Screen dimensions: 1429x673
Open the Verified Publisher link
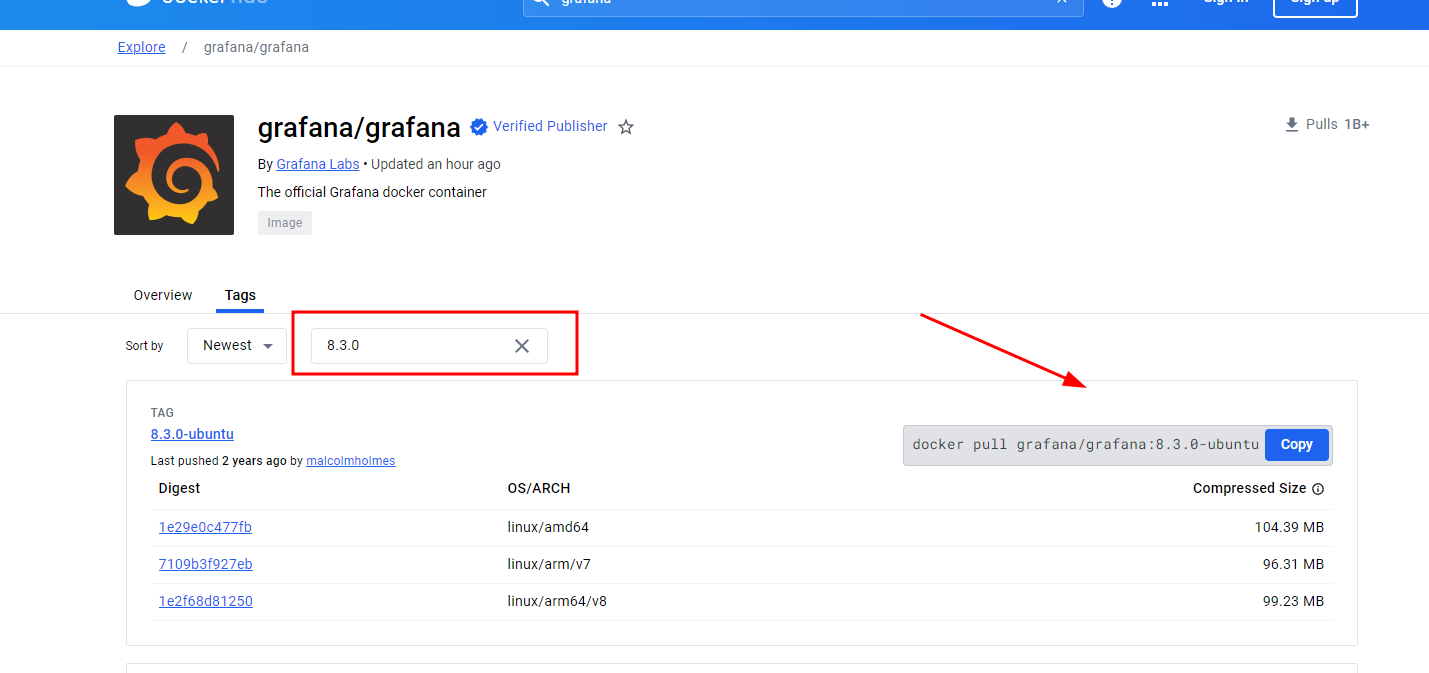pyautogui.click(x=550, y=126)
